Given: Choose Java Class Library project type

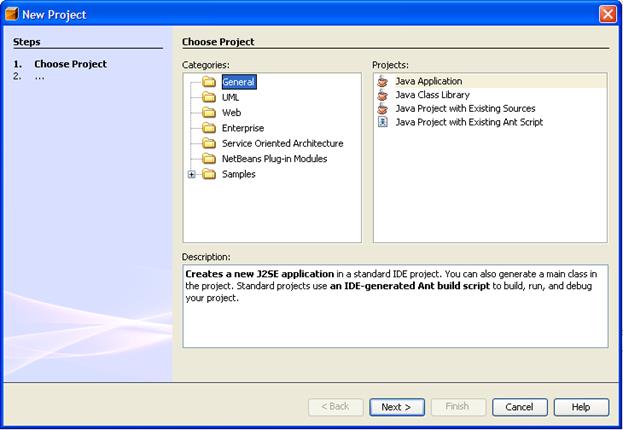Looking at the screenshot, I should pos(433,95).
